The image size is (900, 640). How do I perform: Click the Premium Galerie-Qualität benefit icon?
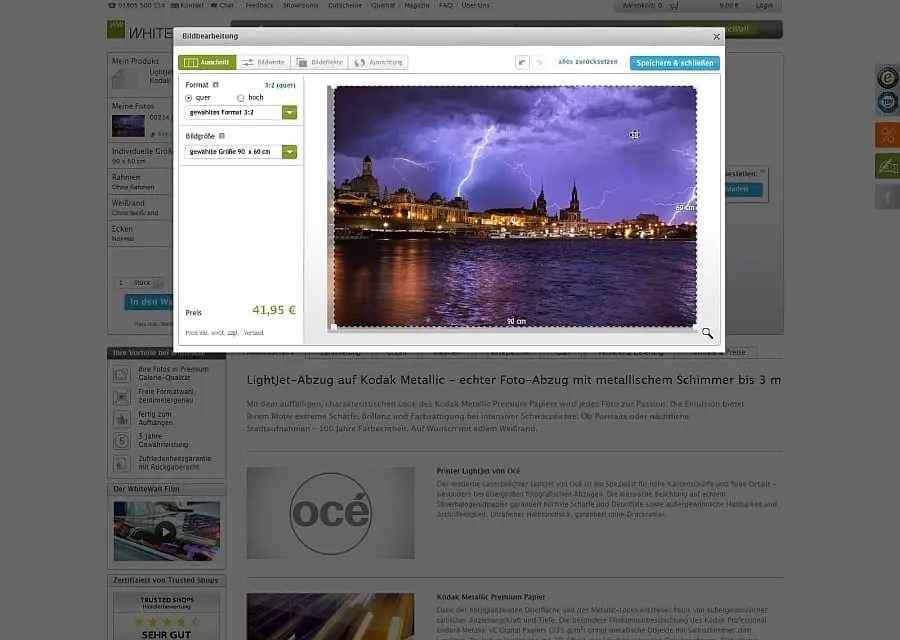point(122,374)
